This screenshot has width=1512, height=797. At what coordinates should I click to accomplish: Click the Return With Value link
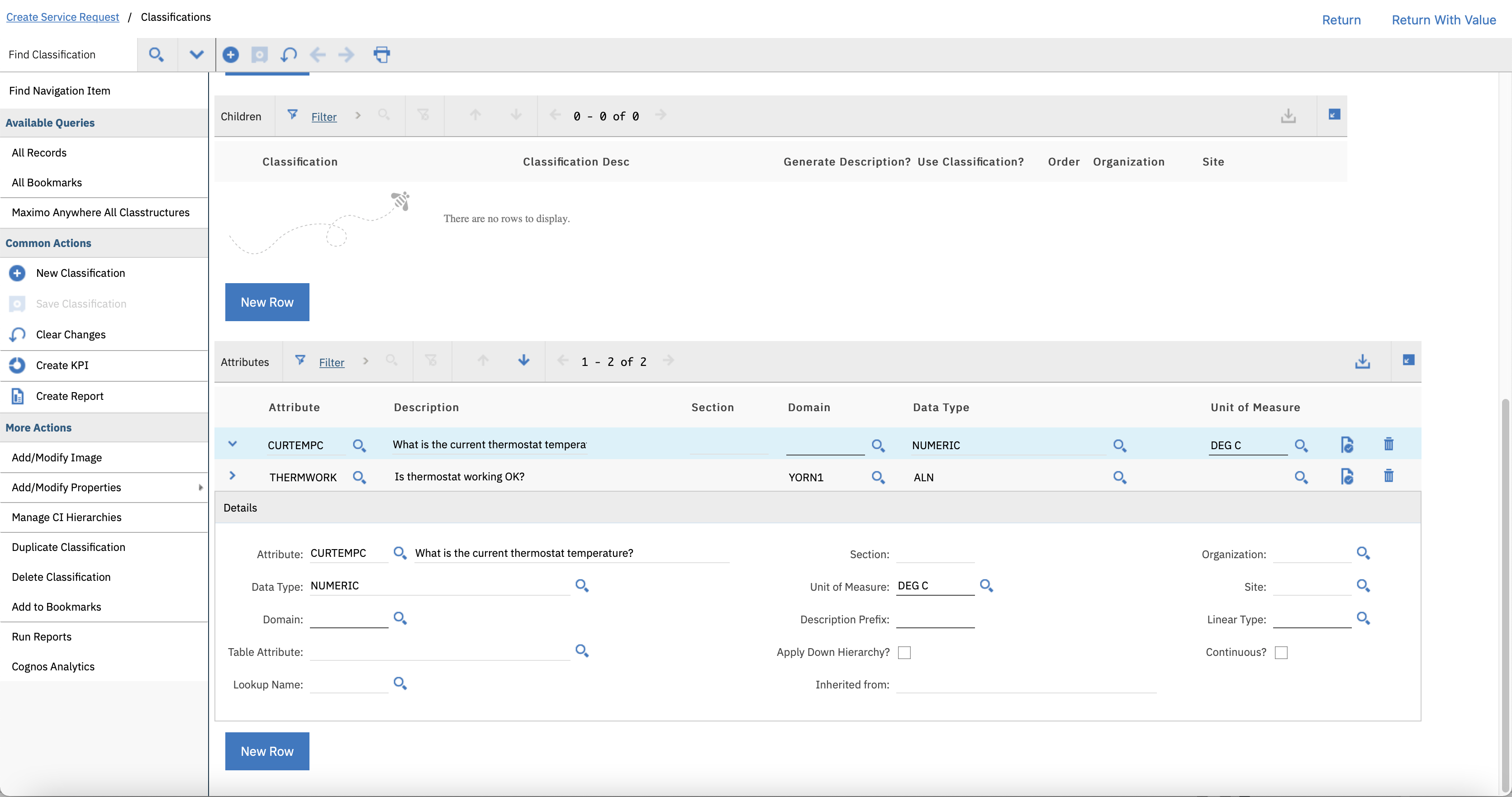[1443, 20]
